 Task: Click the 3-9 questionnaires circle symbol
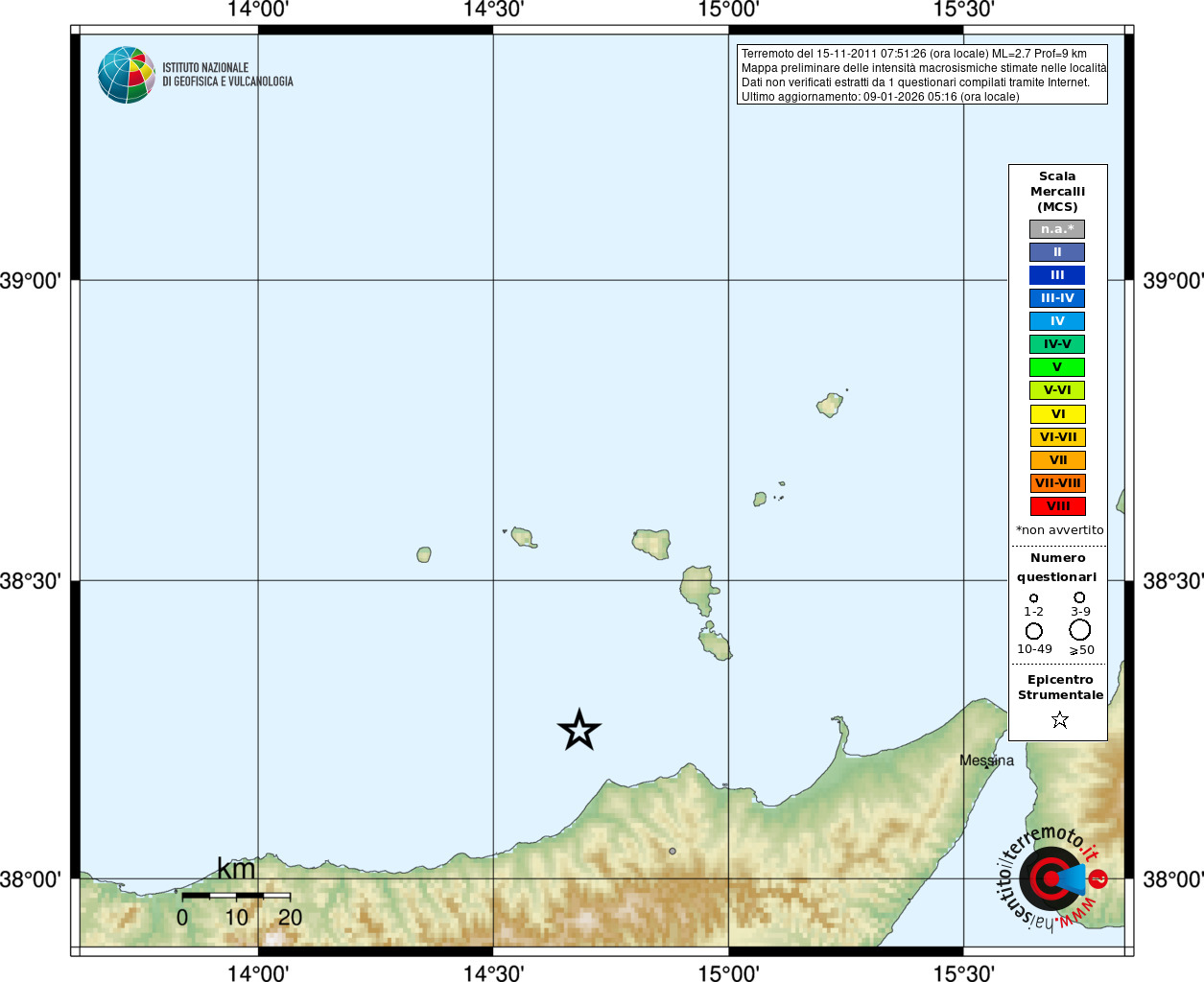tap(1079, 597)
